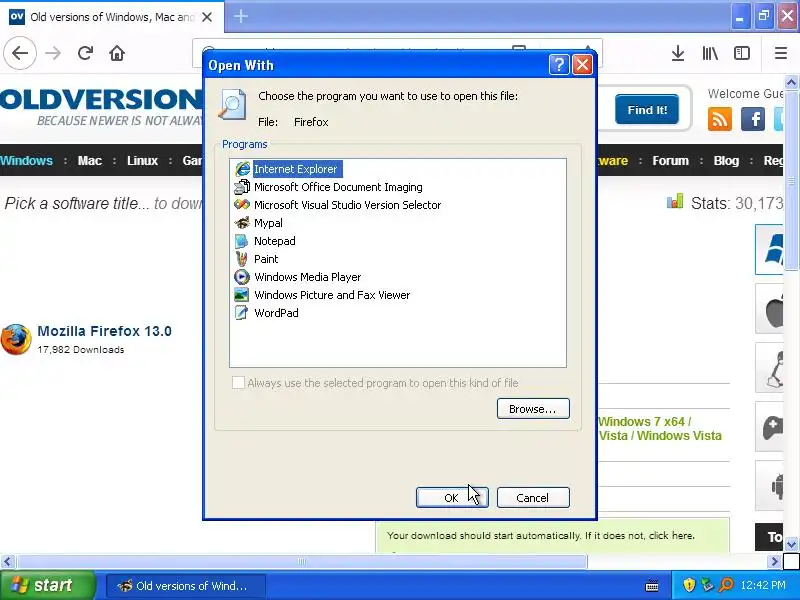Screen dimensions: 800x600
Task: Click the Find It! search button
Action: pos(647,110)
